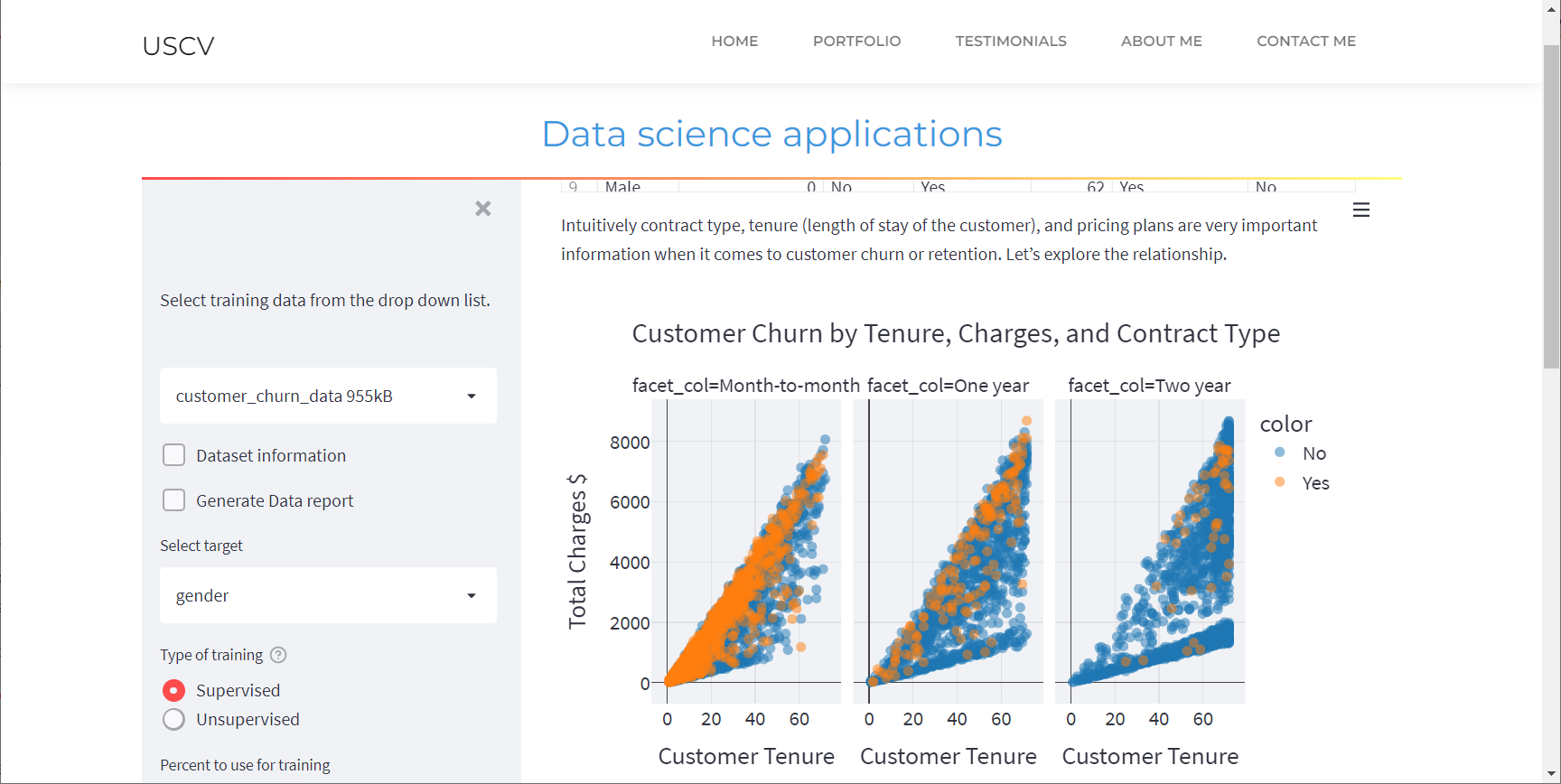The height and width of the screenshot is (784, 1561).
Task: Select the Supervised training option
Action: tap(174, 690)
